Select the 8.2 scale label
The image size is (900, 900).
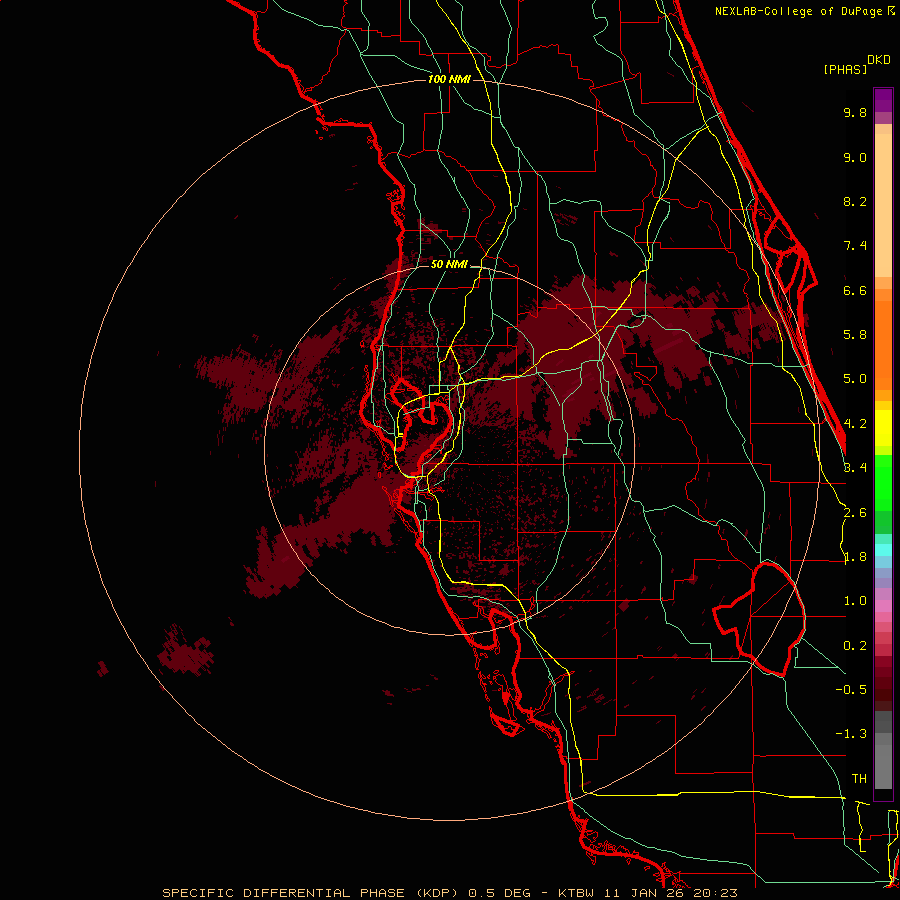click(x=855, y=201)
